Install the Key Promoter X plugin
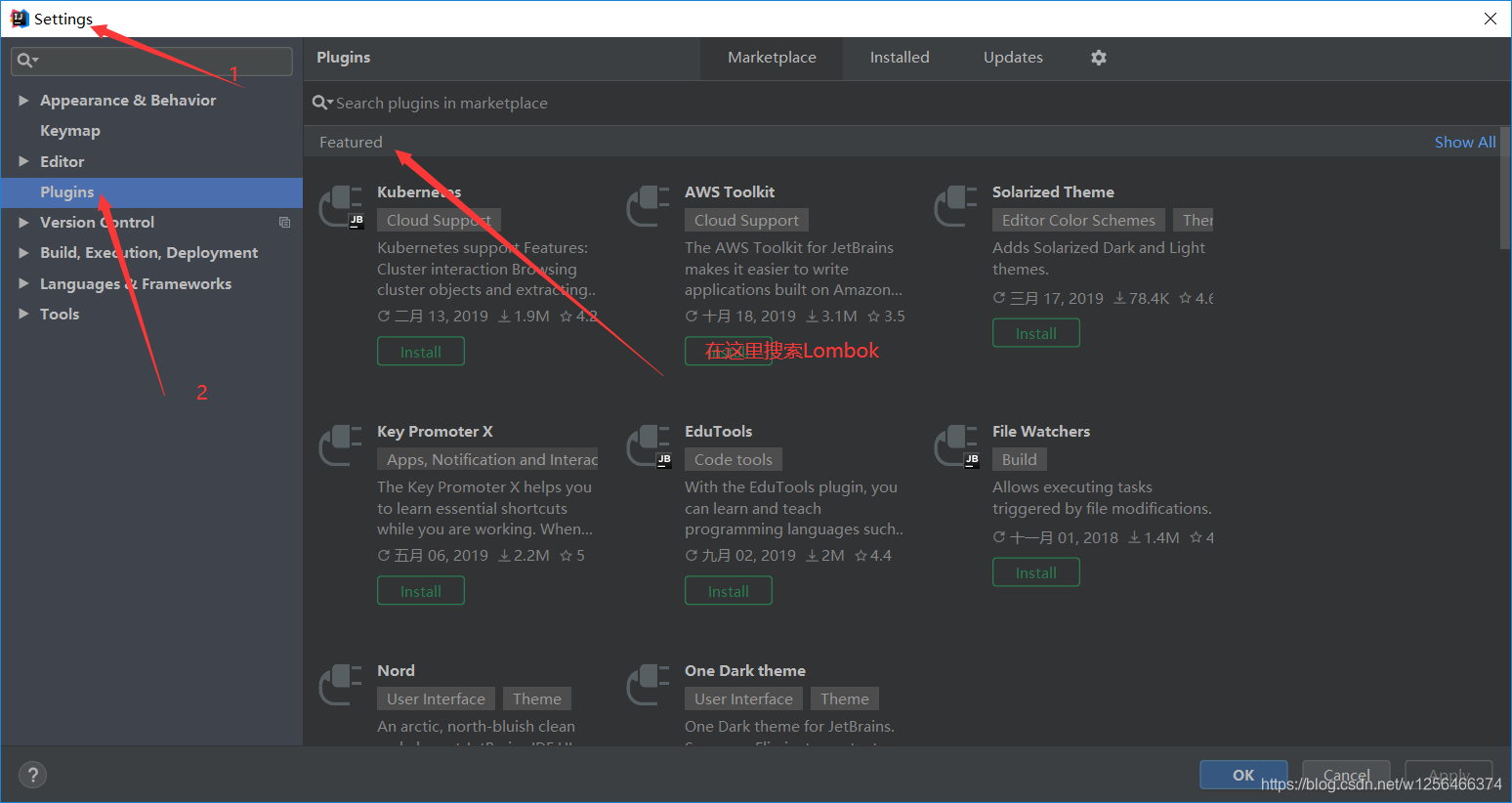 [421, 591]
